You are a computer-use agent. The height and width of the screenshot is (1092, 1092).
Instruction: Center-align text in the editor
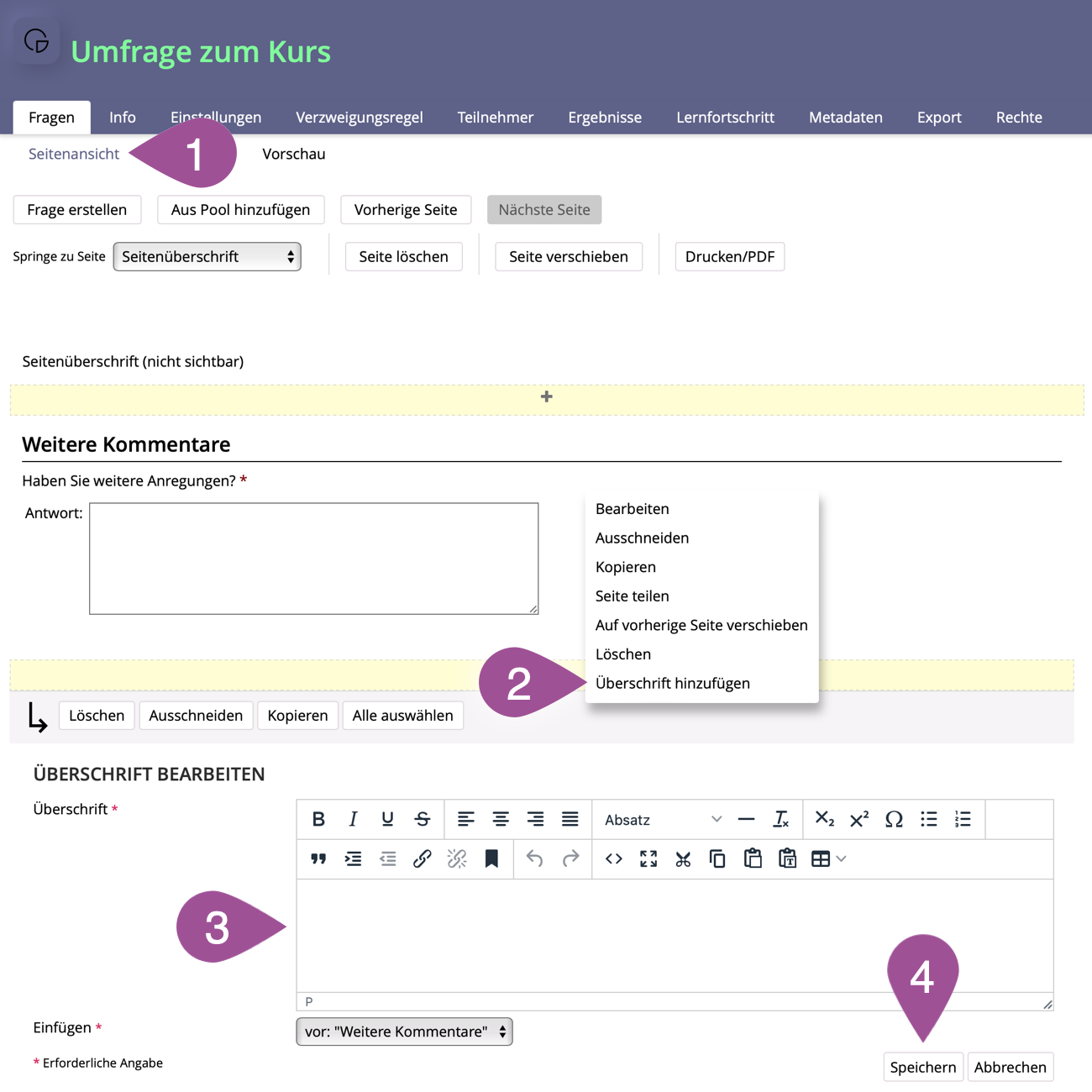[x=501, y=819]
